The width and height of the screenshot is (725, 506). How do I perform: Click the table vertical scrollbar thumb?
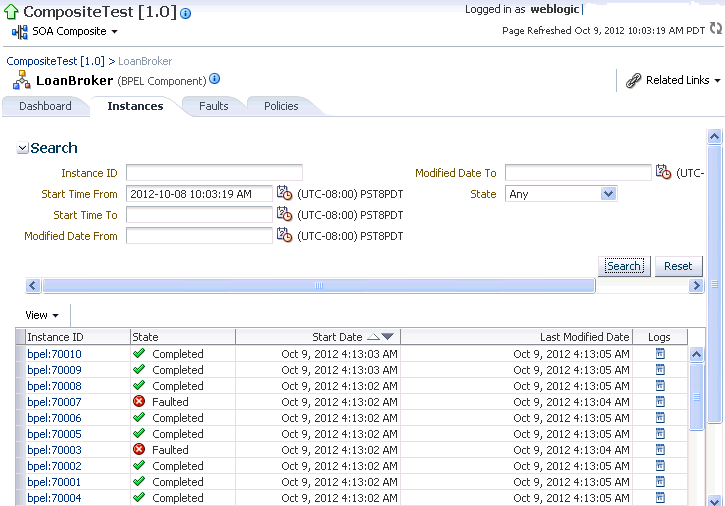[x=696, y=397]
